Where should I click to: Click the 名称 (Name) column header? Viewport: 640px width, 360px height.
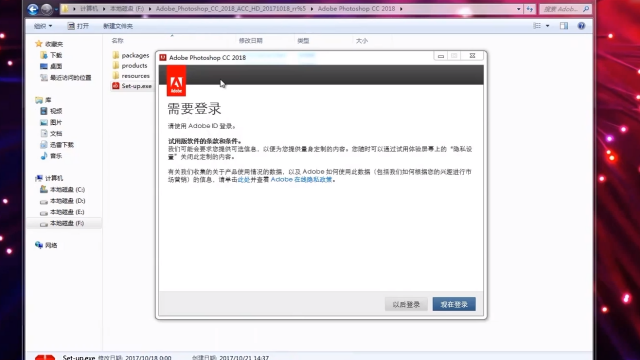point(118,41)
